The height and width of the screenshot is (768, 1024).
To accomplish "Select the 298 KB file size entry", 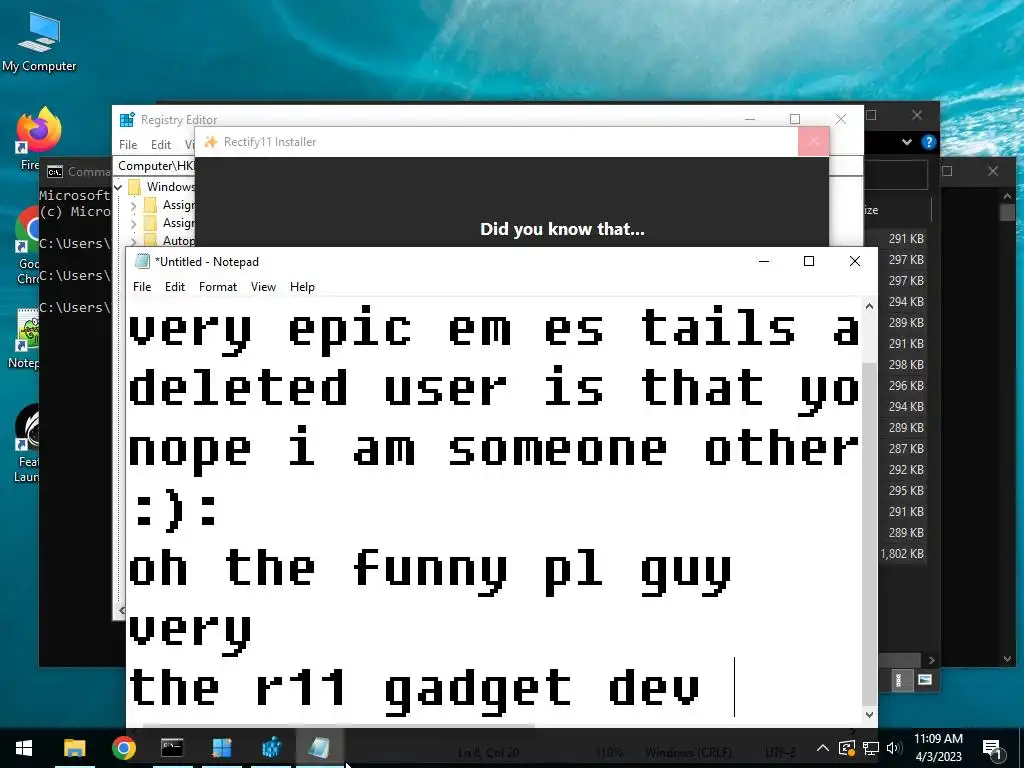I will tap(906, 364).
